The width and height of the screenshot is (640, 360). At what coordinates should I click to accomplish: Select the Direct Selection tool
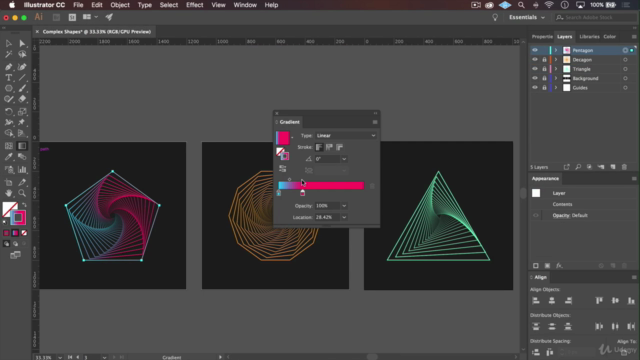click(x=22, y=43)
